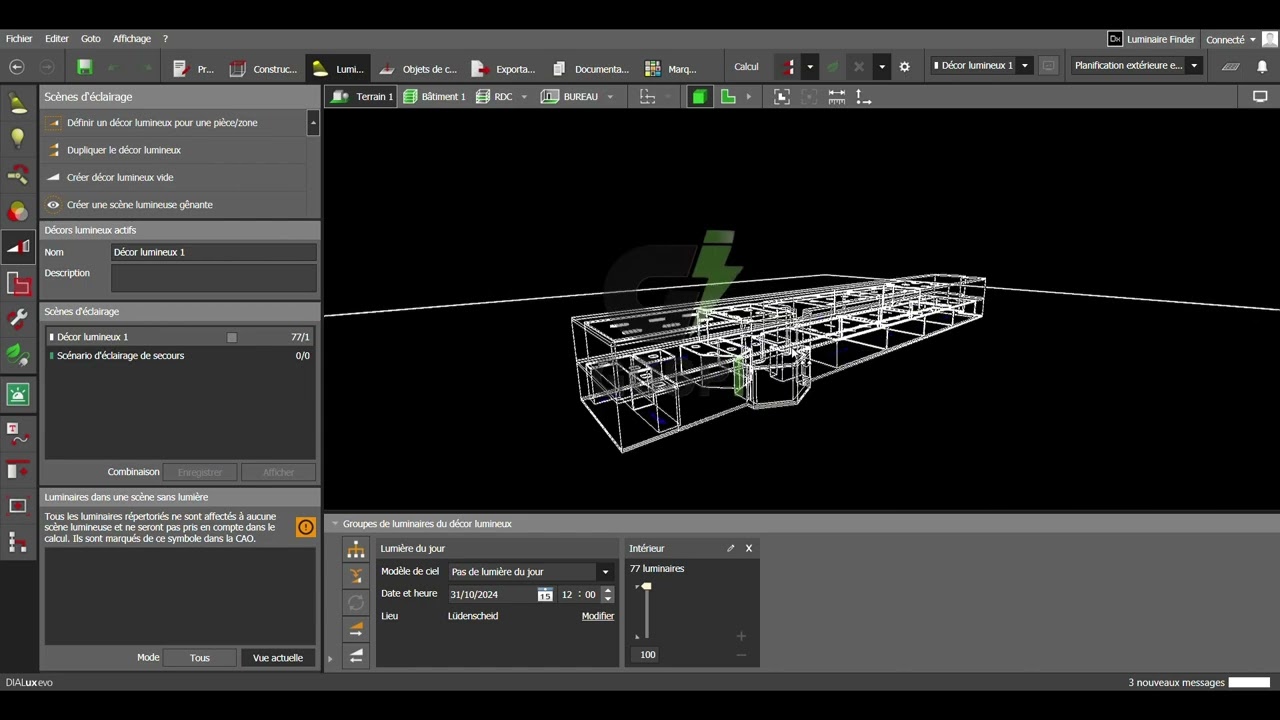1280x720 pixels.
Task: Click the back navigation arrow icon
Action: tap(17, 67)
